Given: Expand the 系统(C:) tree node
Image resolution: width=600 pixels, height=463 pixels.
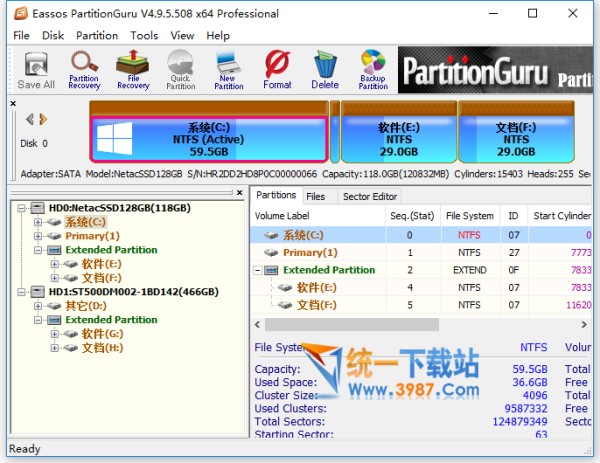Looking at the screenshot, I should [x=38, y=222].
